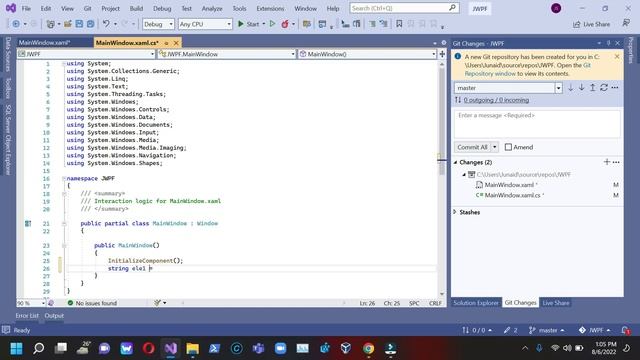Open the Build menu
640x360 pixels.
pos(136,8)
